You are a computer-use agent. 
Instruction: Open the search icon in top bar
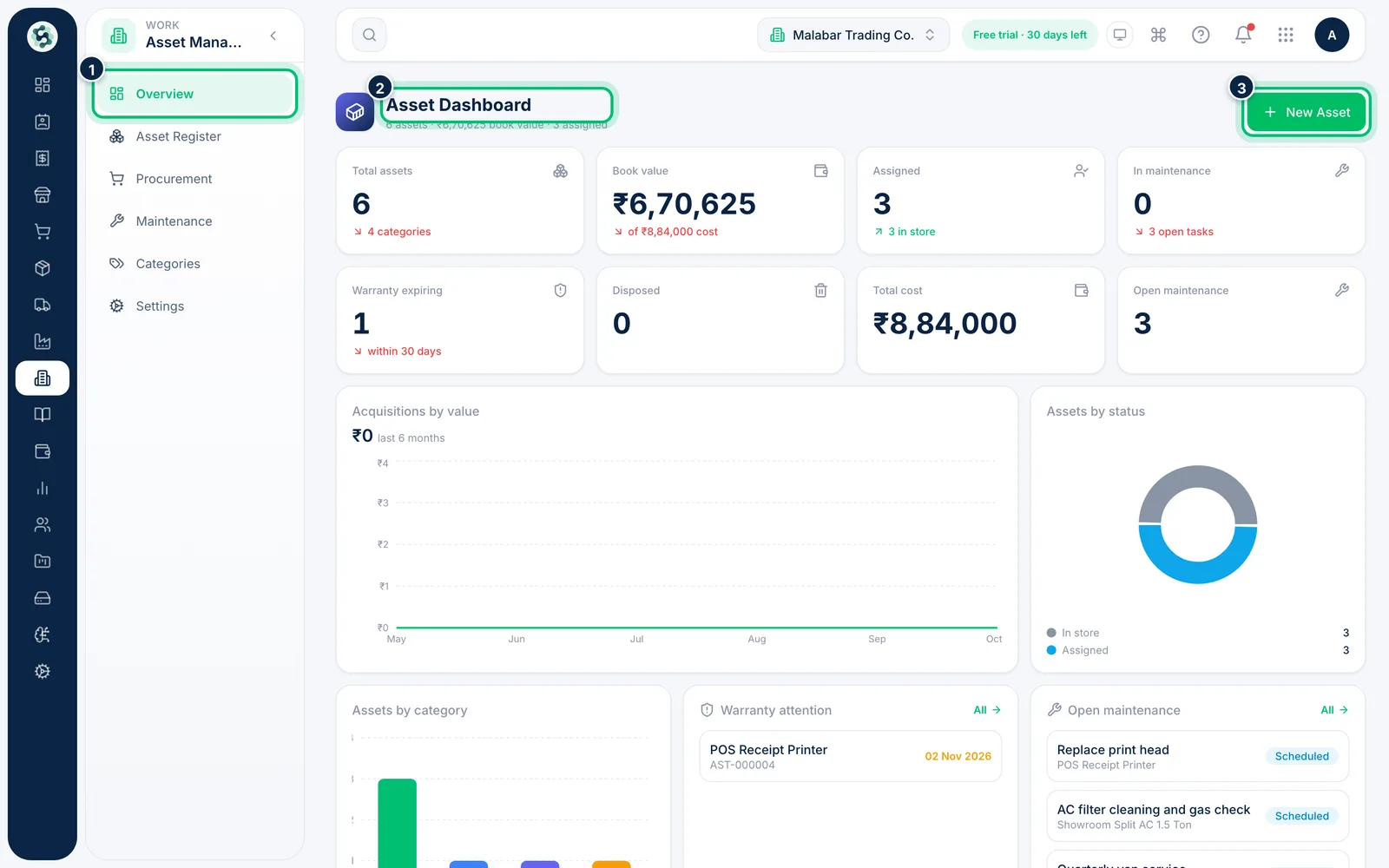pos(369,35)
